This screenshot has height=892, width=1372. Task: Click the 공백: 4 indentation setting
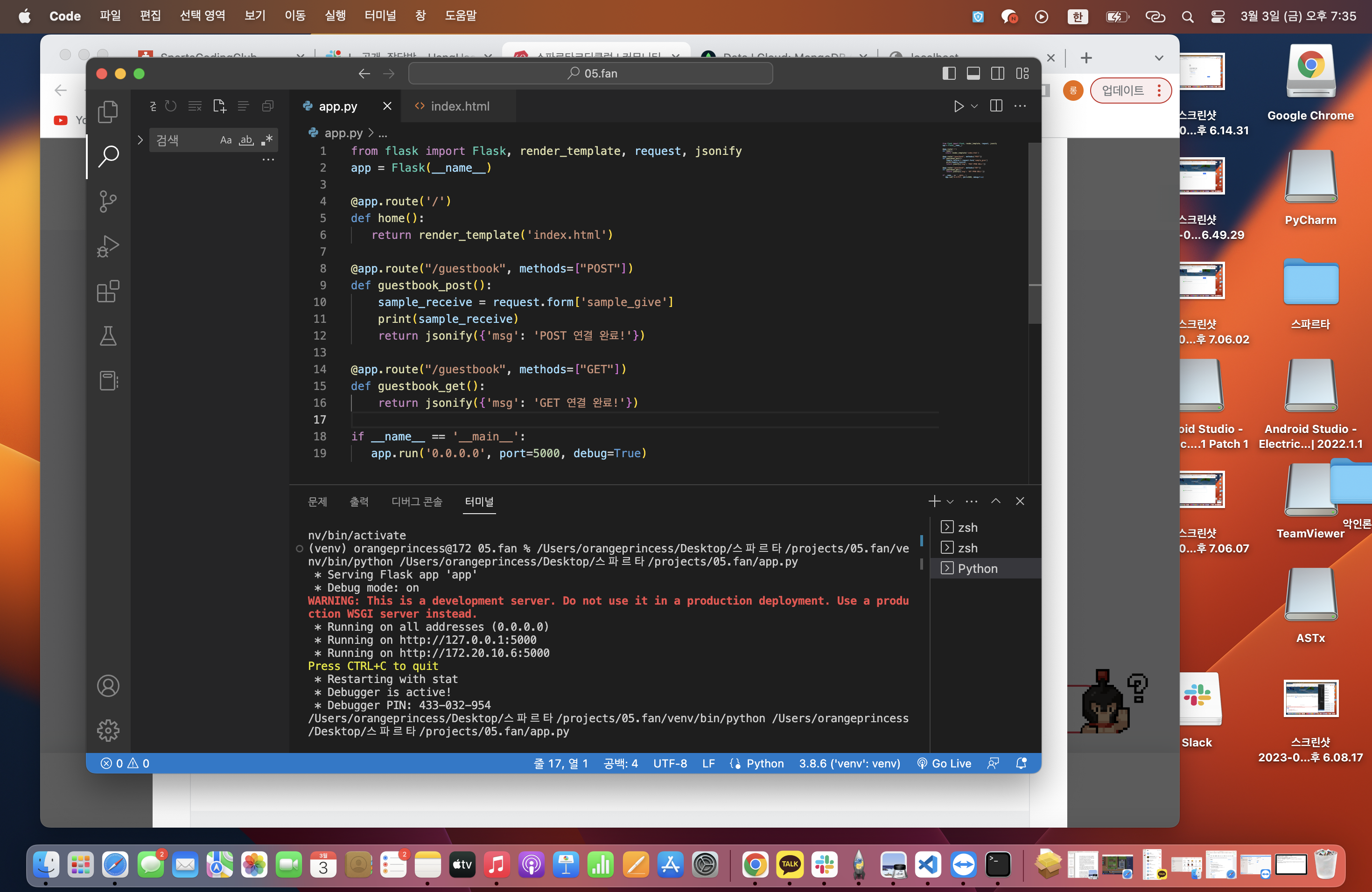tap(620, 763)
